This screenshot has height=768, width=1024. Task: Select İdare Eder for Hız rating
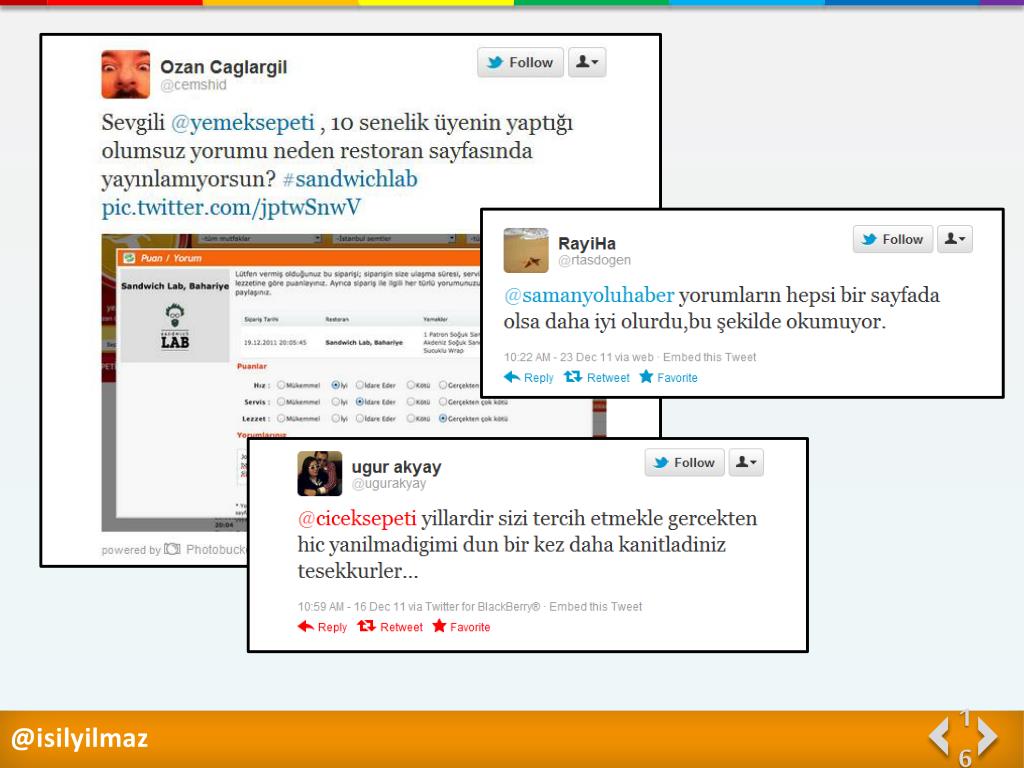(x=359, y=385)
